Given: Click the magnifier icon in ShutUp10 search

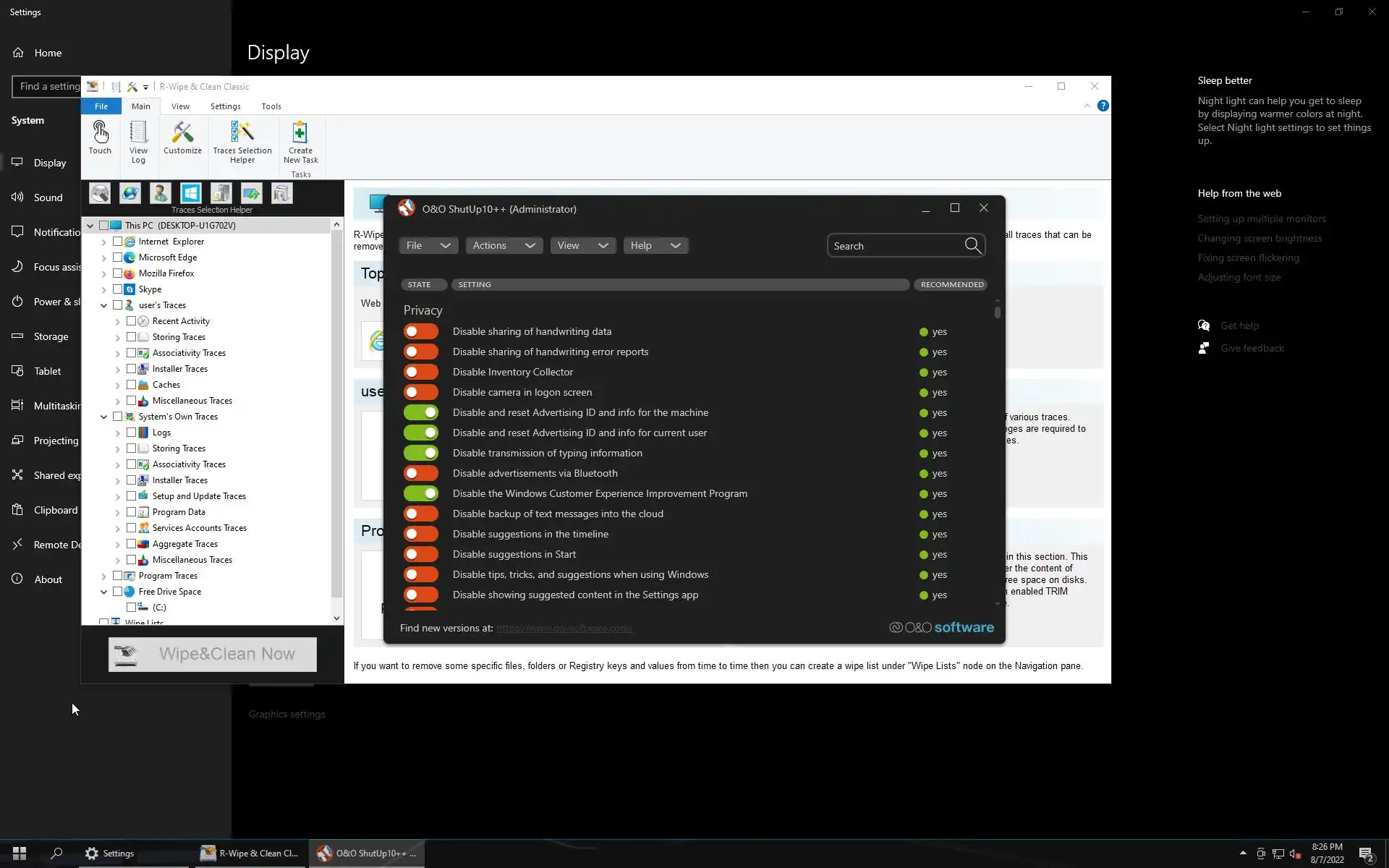Looking at the screenshot, I should coord(973,246).
